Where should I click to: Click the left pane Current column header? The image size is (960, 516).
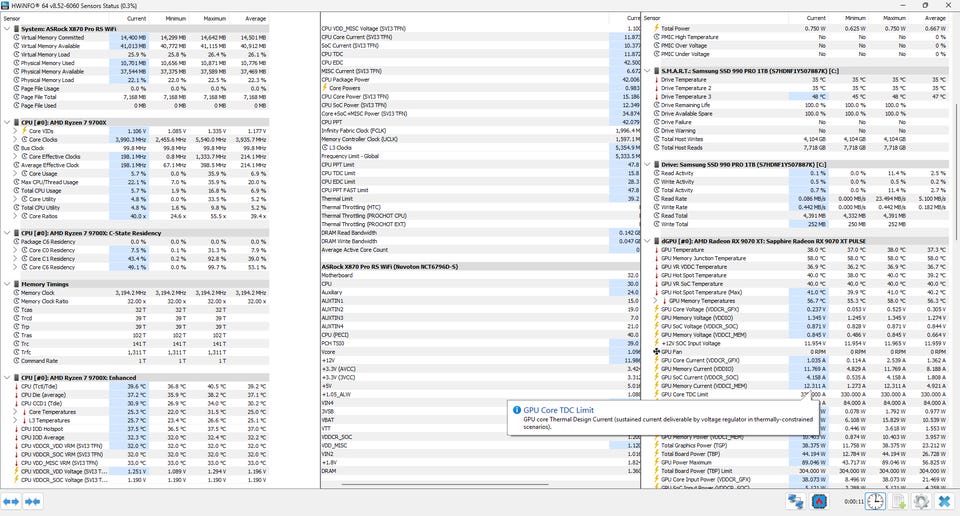point(129,18)
